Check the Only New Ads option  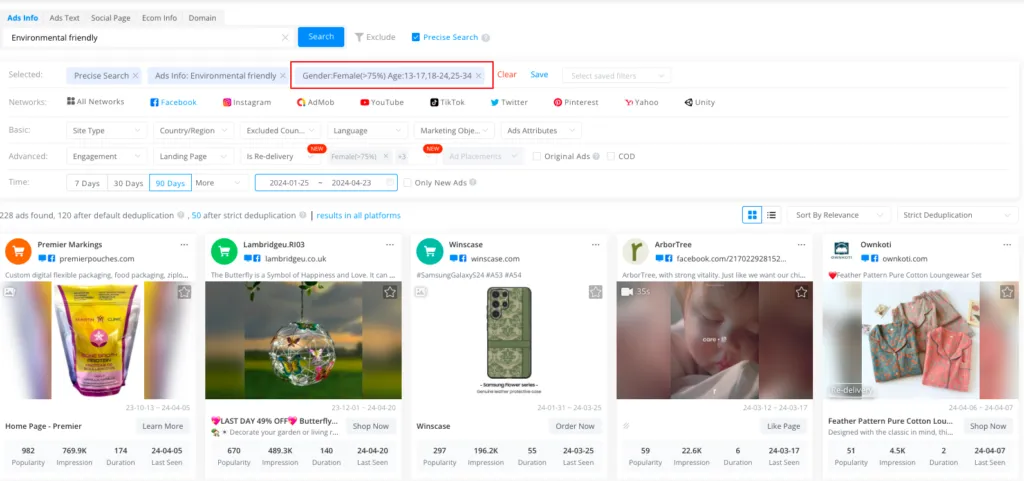tap(406, 183)
